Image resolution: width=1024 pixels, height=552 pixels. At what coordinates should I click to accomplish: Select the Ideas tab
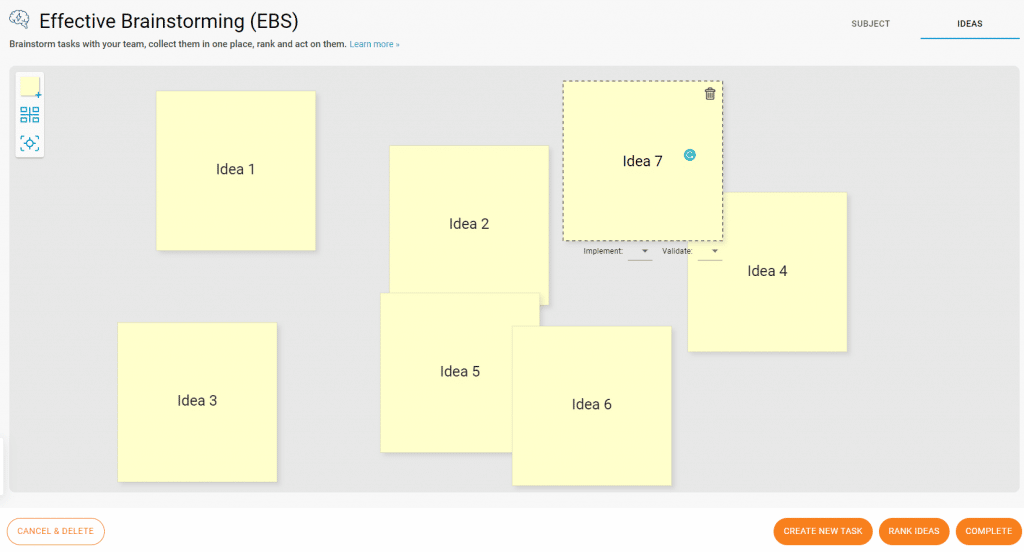[969, 23]
